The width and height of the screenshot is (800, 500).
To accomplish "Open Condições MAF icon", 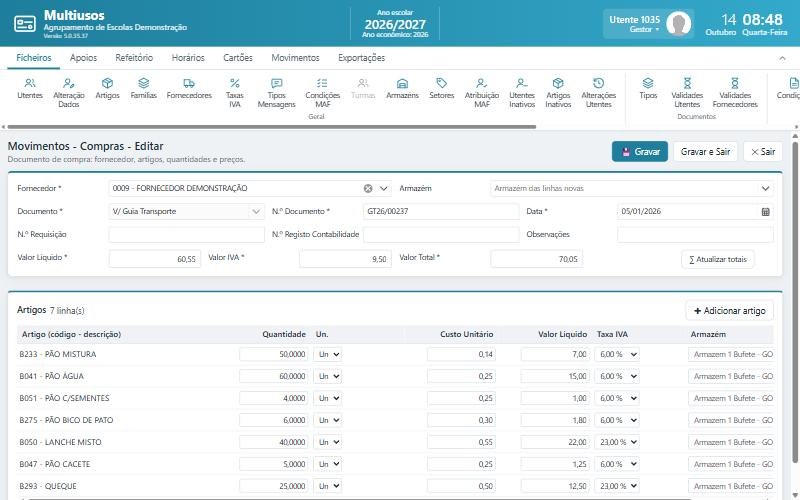I will 322,93.
